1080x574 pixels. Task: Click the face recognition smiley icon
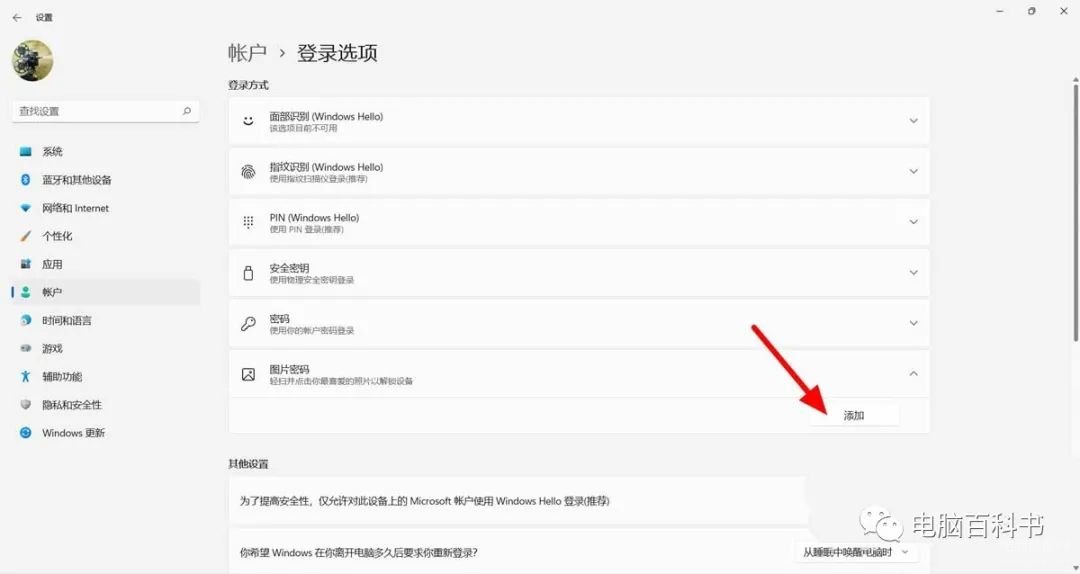coord(248,121)
